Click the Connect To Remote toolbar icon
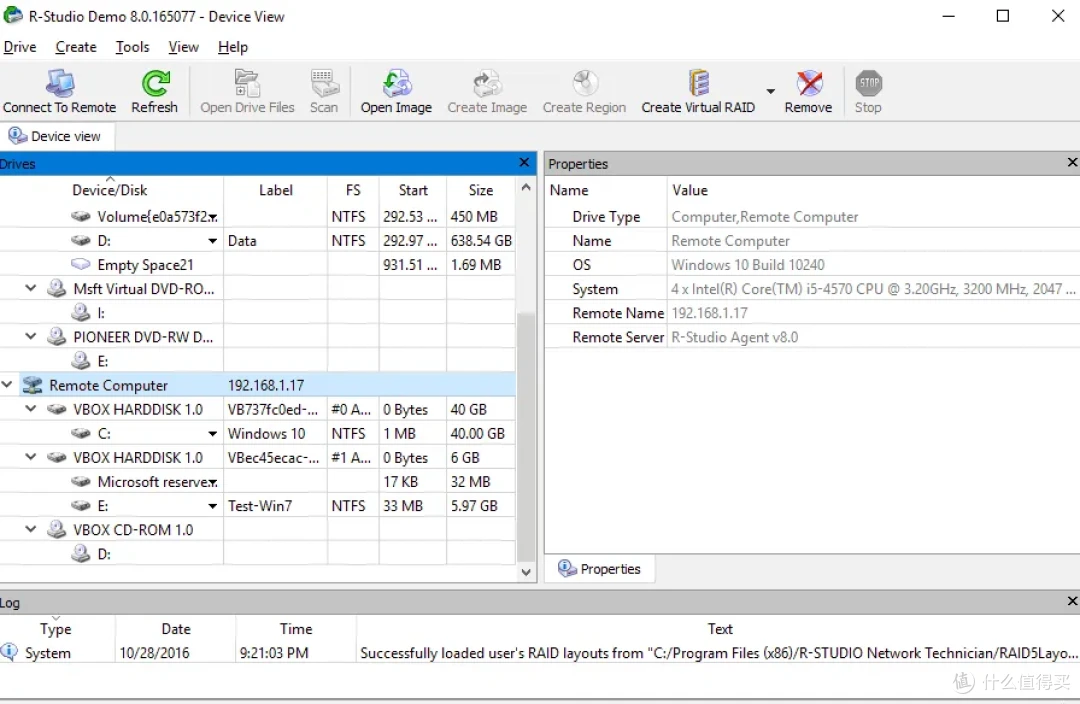 tap(60, 83)
